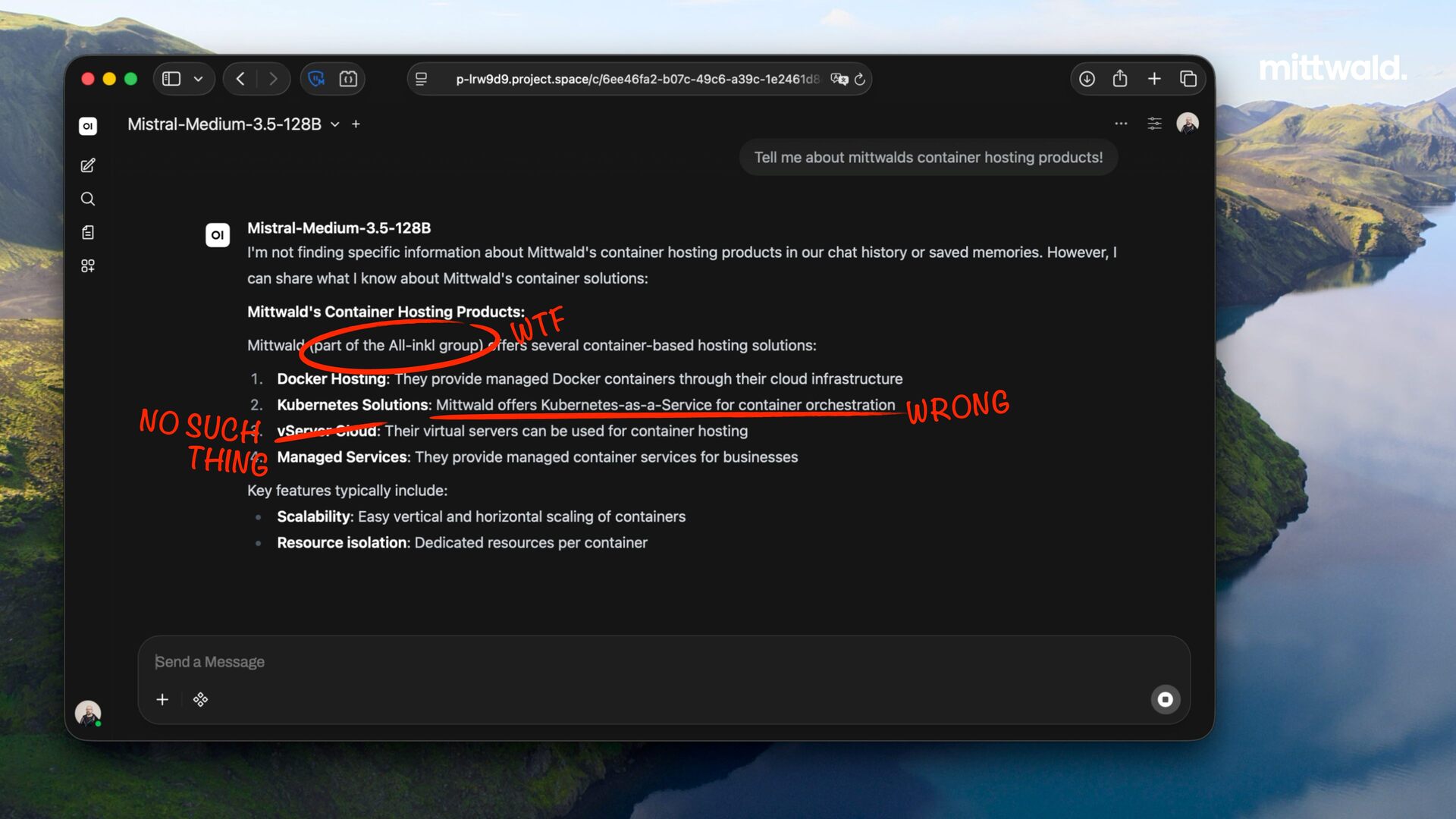Click the user avatar at the sidebar bottom
Image resolution: width=1456 pixels, height=819 pixels.
(x=88, y=713)
